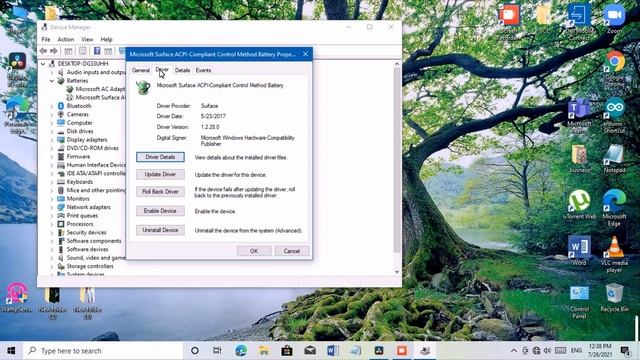640x360 pixels.
Task: Click the volume icon in system tray
Action: click(547, 351)
